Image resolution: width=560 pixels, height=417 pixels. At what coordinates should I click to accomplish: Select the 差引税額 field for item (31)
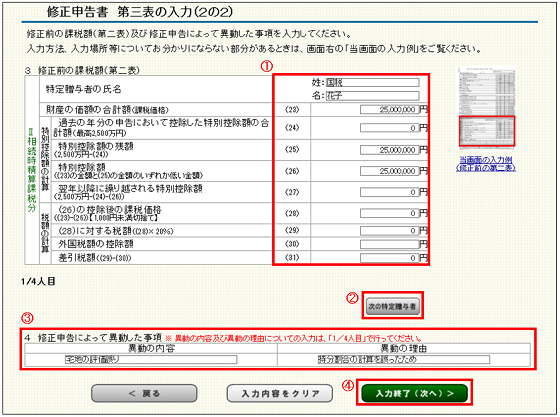[x=389, y=258]
